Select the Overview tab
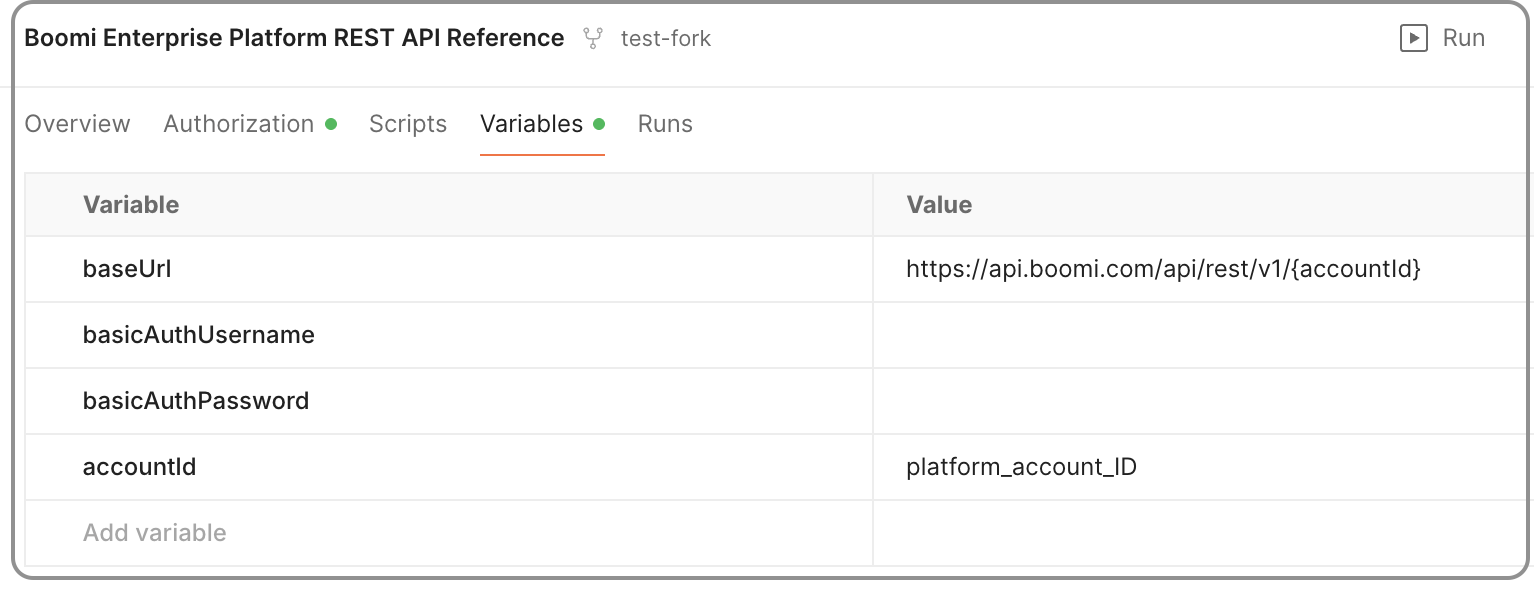 (77, 123)
